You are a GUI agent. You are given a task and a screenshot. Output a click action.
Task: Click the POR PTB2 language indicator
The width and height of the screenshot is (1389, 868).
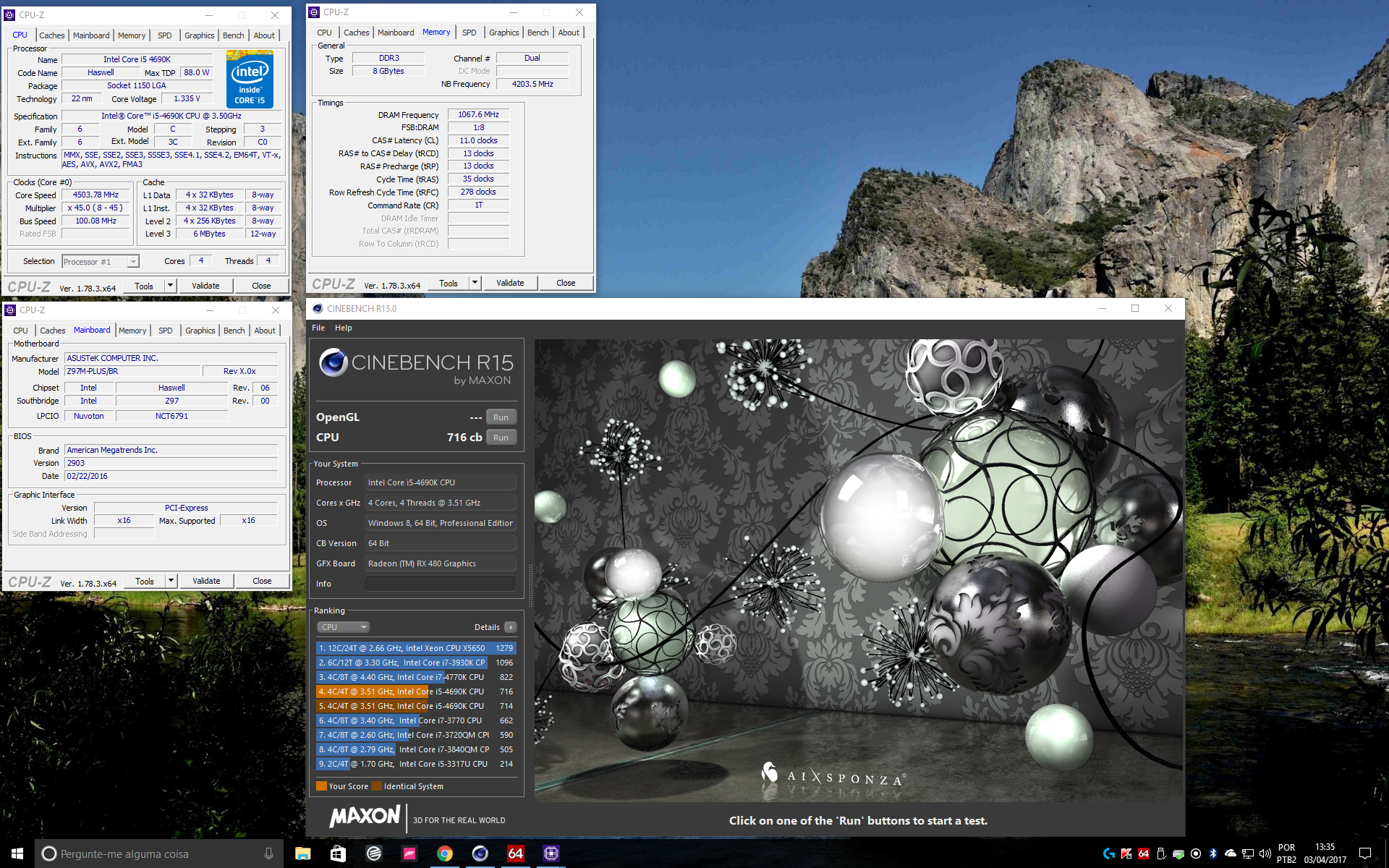(x=1286, y=854)
